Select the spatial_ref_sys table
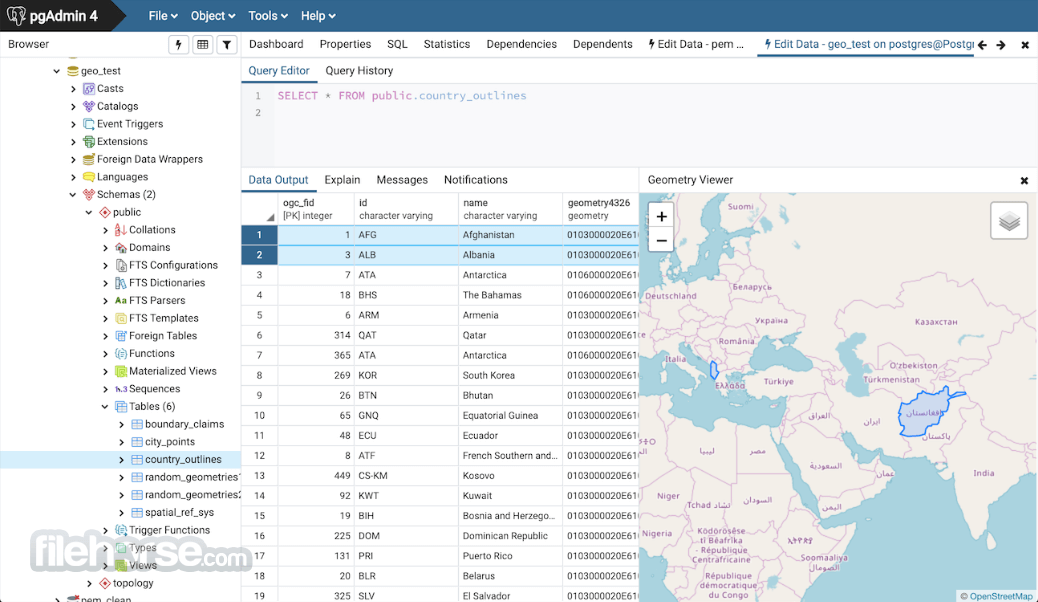1038x602 pixels. tap(179, 513)
